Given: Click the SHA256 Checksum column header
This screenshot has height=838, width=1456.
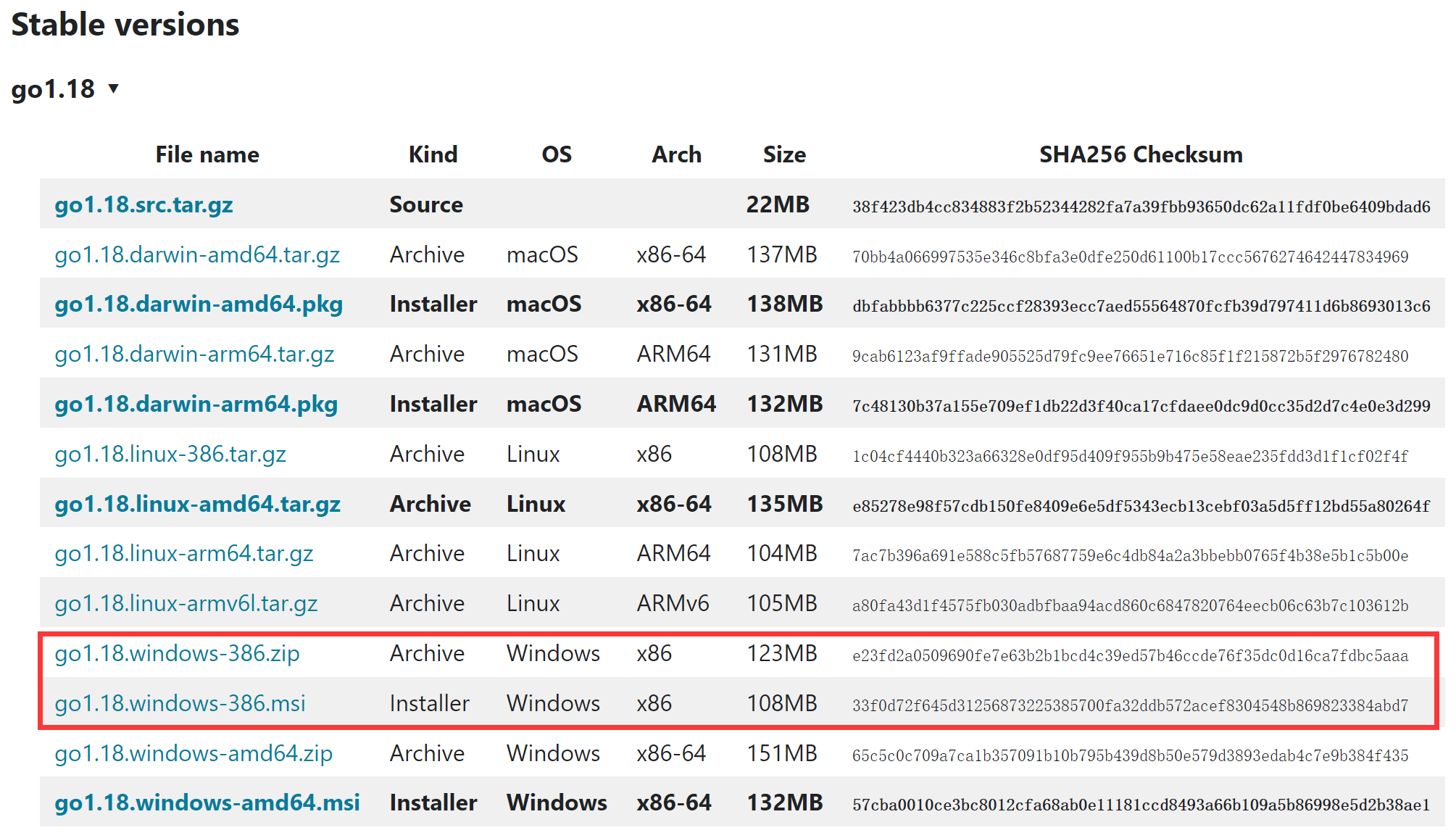Looking at the screenshot, I should (1141, 154).
